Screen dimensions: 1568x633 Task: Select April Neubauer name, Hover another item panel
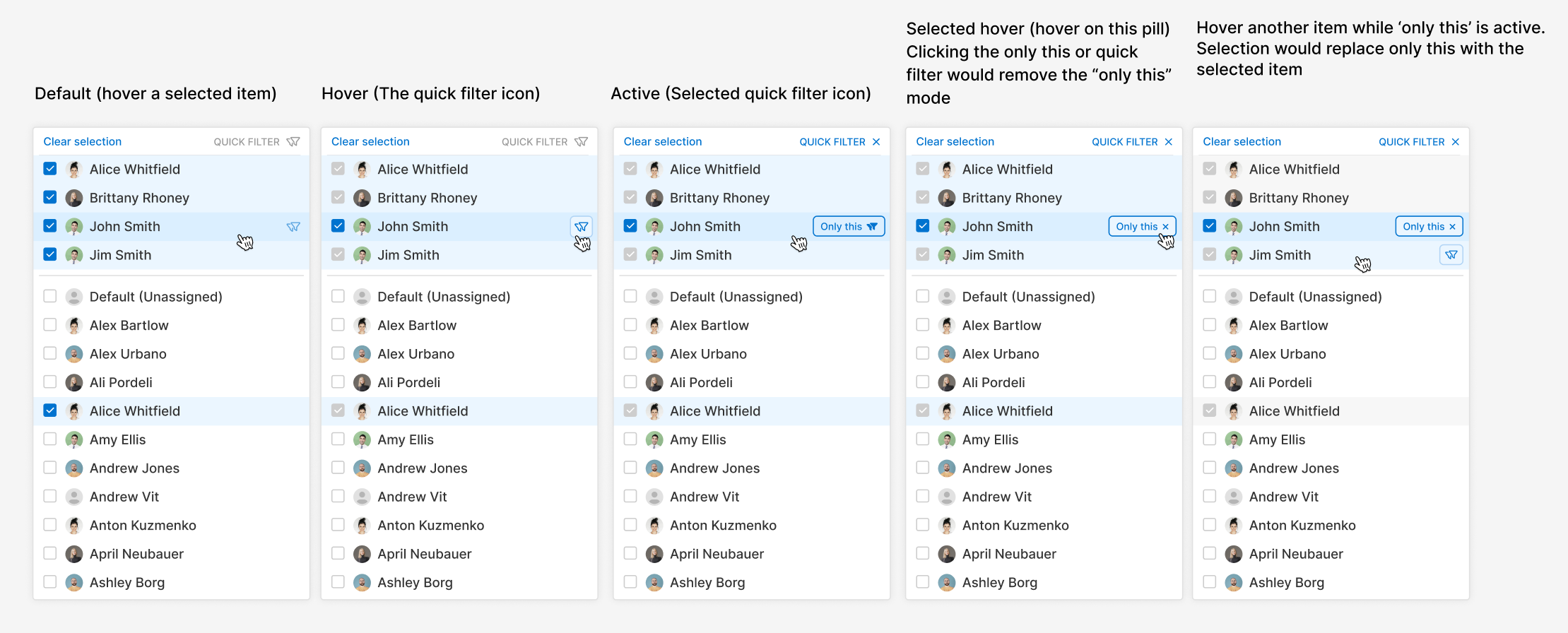pos(1296,554)
